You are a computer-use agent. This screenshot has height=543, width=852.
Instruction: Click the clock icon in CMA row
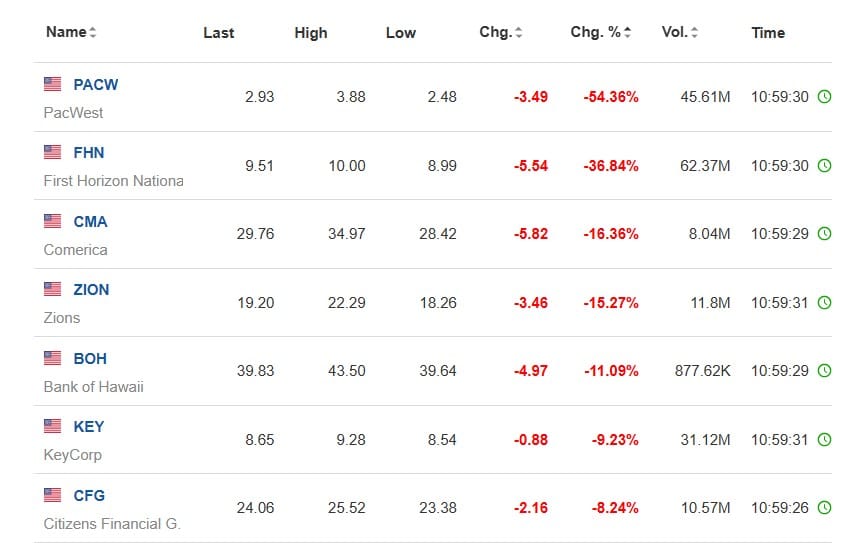pyautogui.click(x=824, y=234)
